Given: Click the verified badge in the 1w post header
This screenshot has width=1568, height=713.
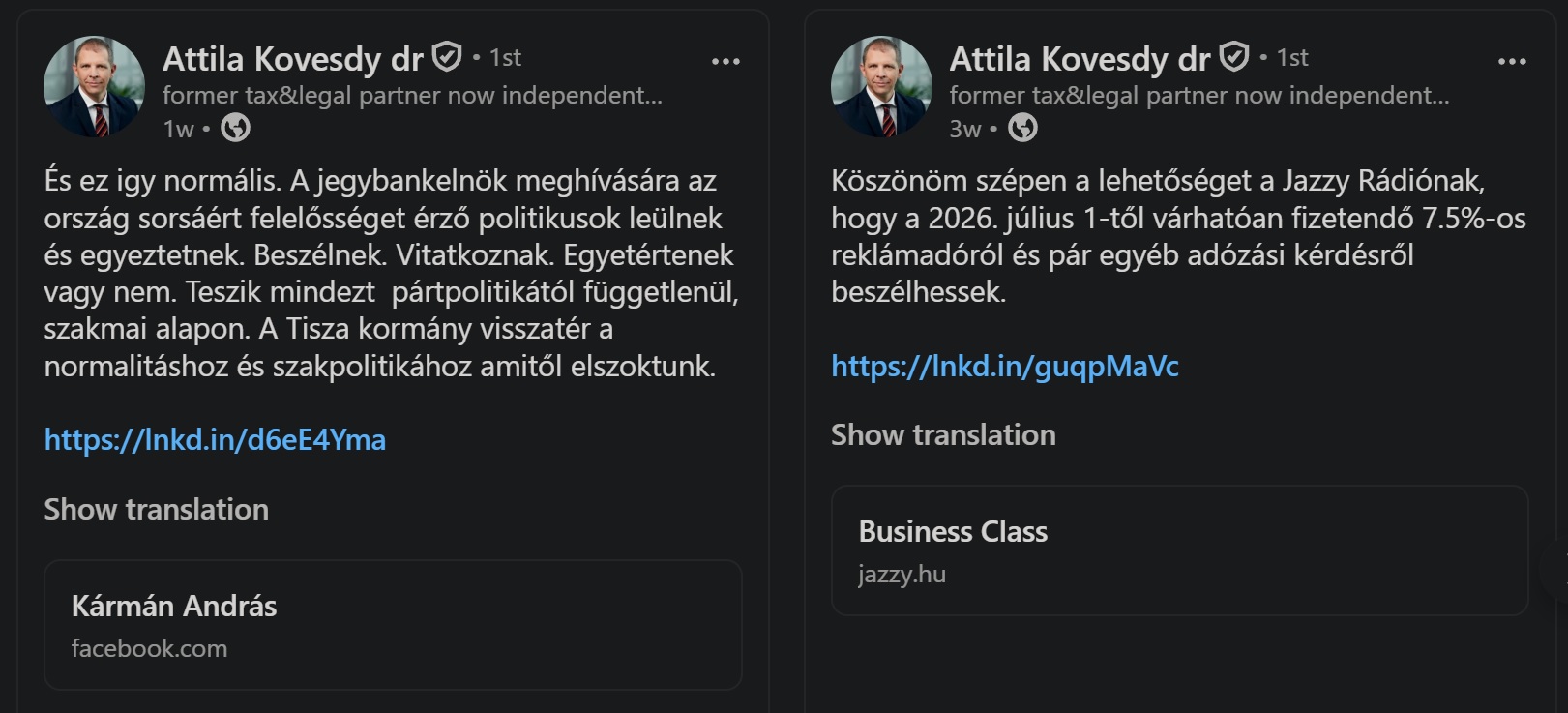Looking at the screenshot, I should pos(446,57).
